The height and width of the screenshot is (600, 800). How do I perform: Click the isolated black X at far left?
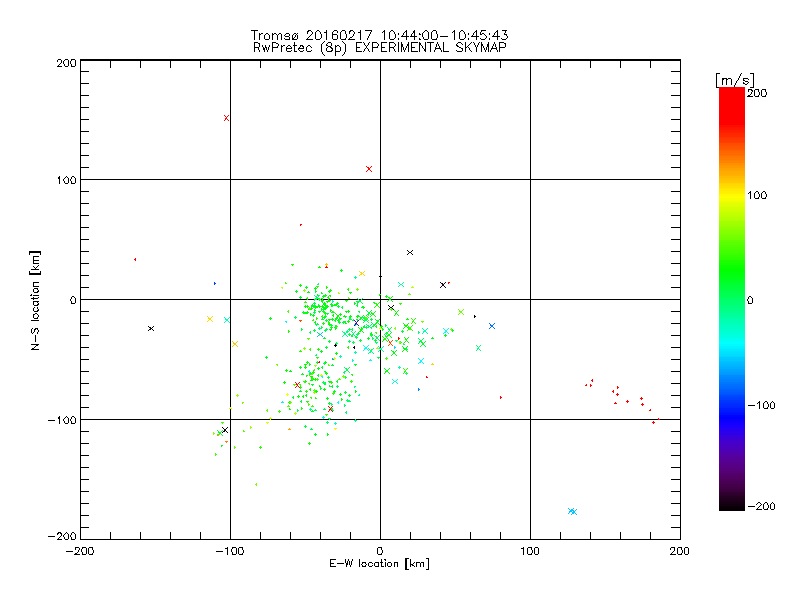[151, 329]
